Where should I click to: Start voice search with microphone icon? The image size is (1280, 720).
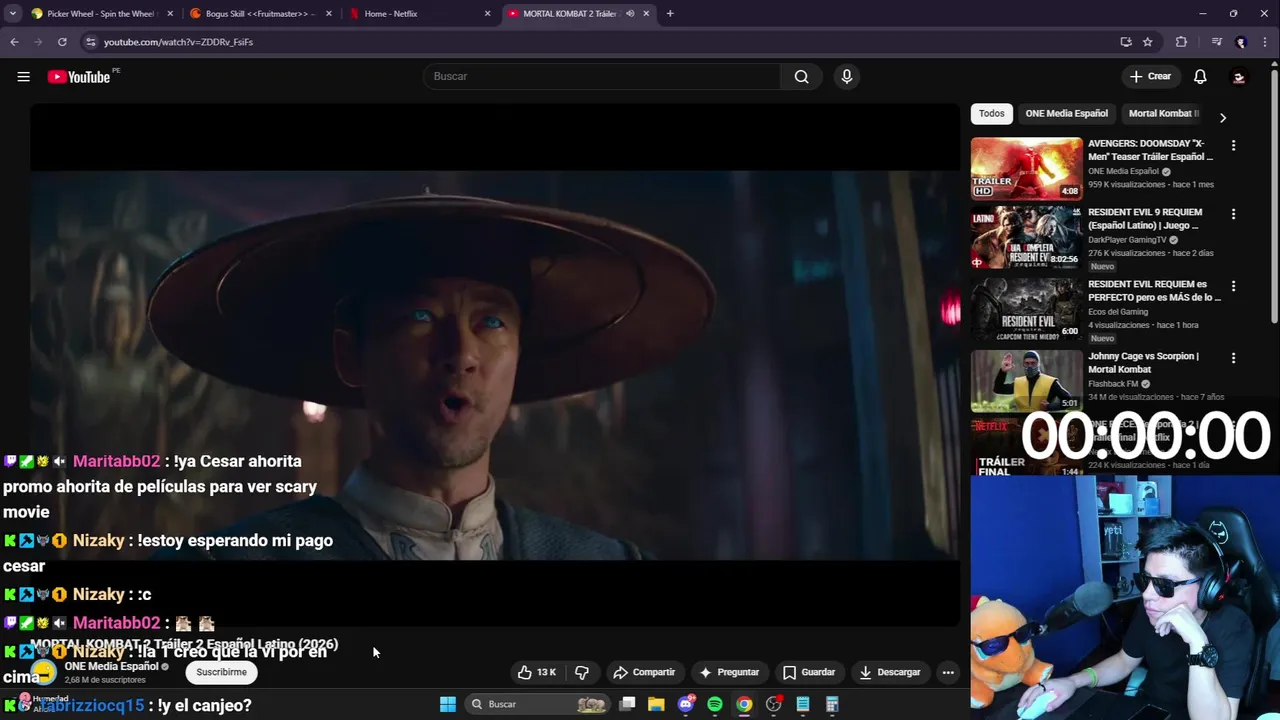click(846, 77)
